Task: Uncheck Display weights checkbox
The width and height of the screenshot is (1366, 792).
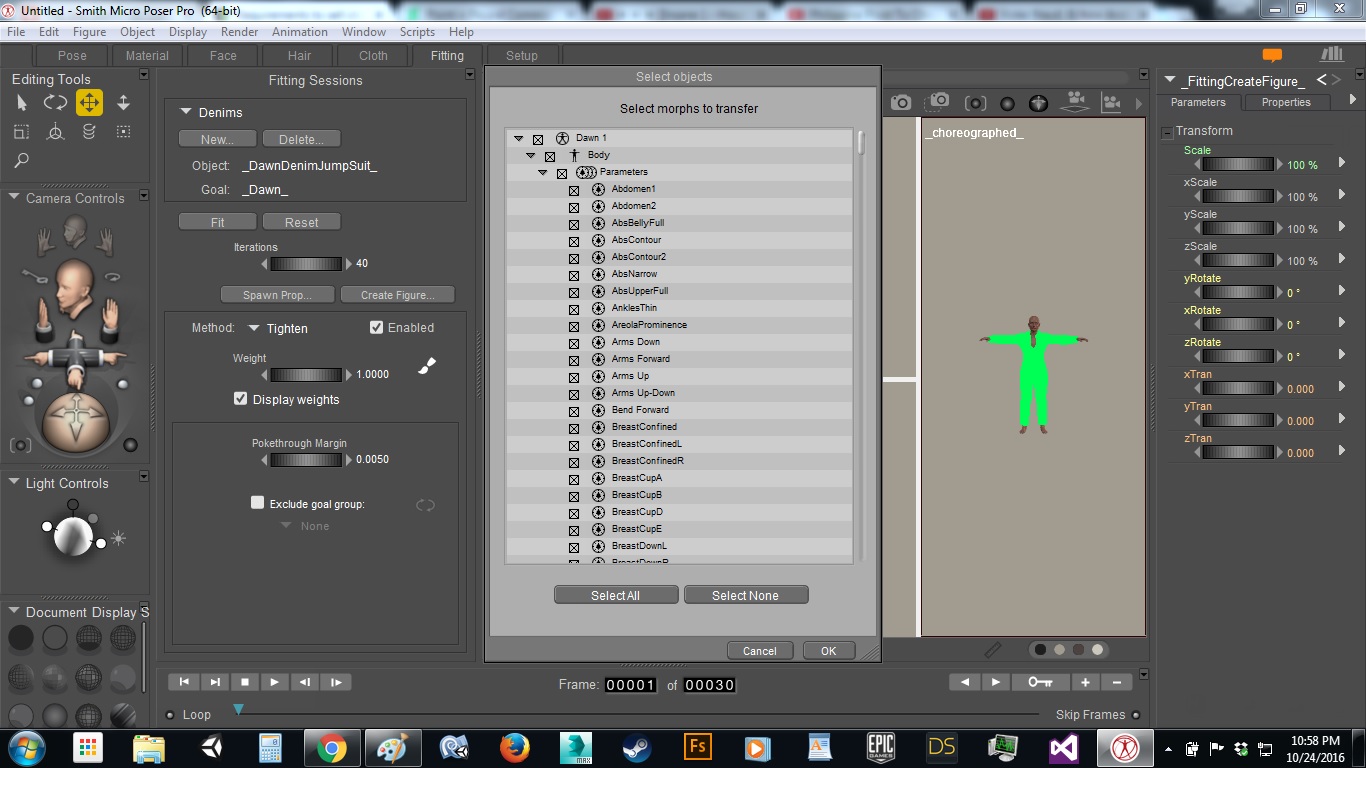Action: (x=240, y=398)
